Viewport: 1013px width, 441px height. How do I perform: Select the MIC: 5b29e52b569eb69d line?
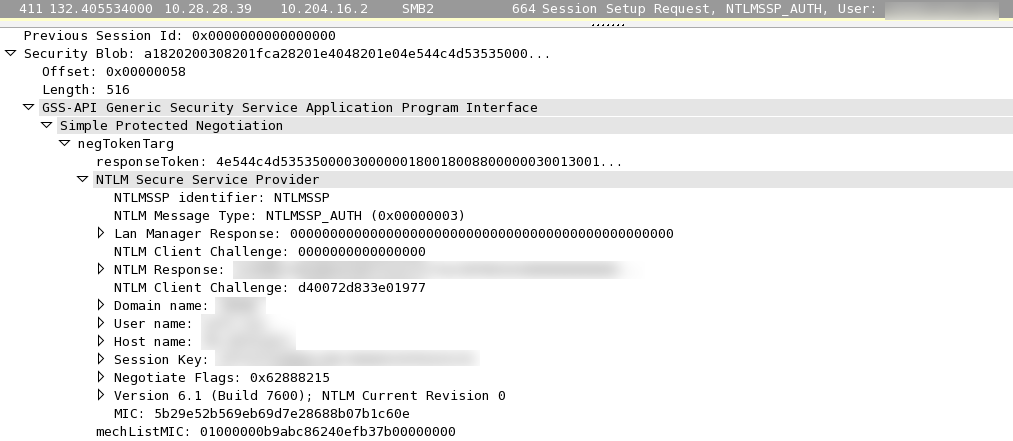click(262, 413)
